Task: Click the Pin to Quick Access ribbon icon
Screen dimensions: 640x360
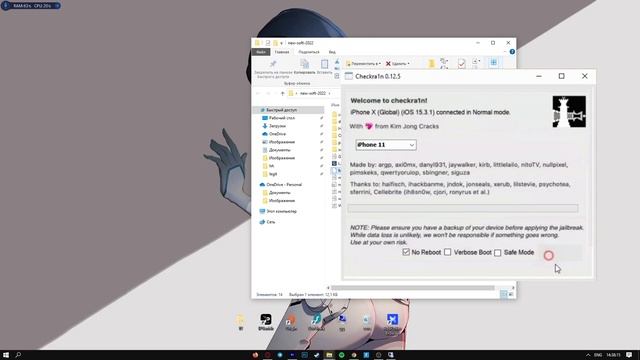Action: coord(273,64)
